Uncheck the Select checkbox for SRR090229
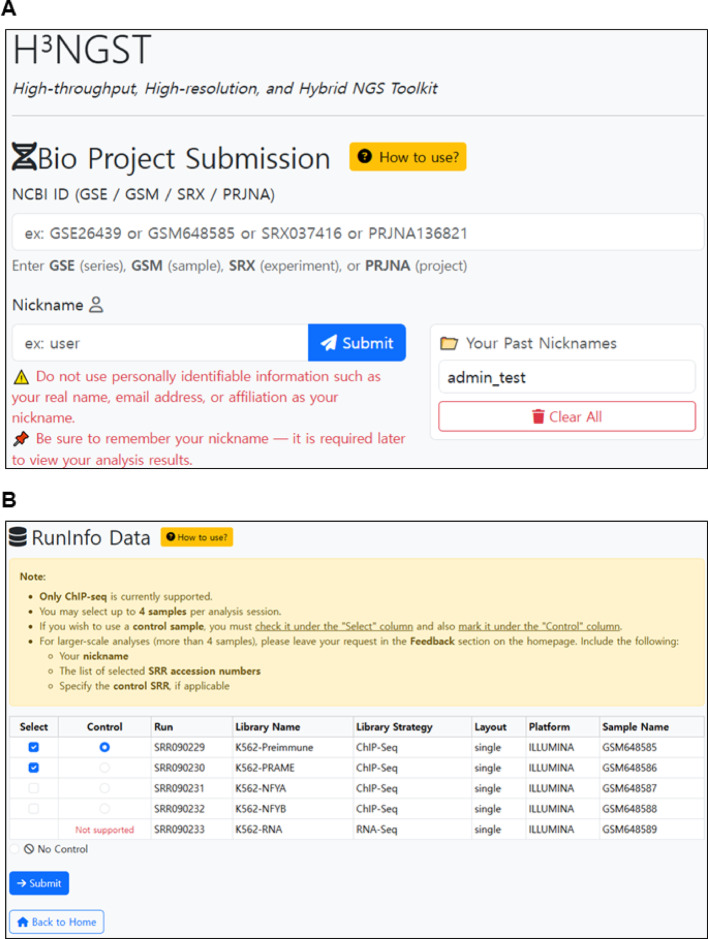The width and height of the screenshot is (708, 939). [35, 747]
